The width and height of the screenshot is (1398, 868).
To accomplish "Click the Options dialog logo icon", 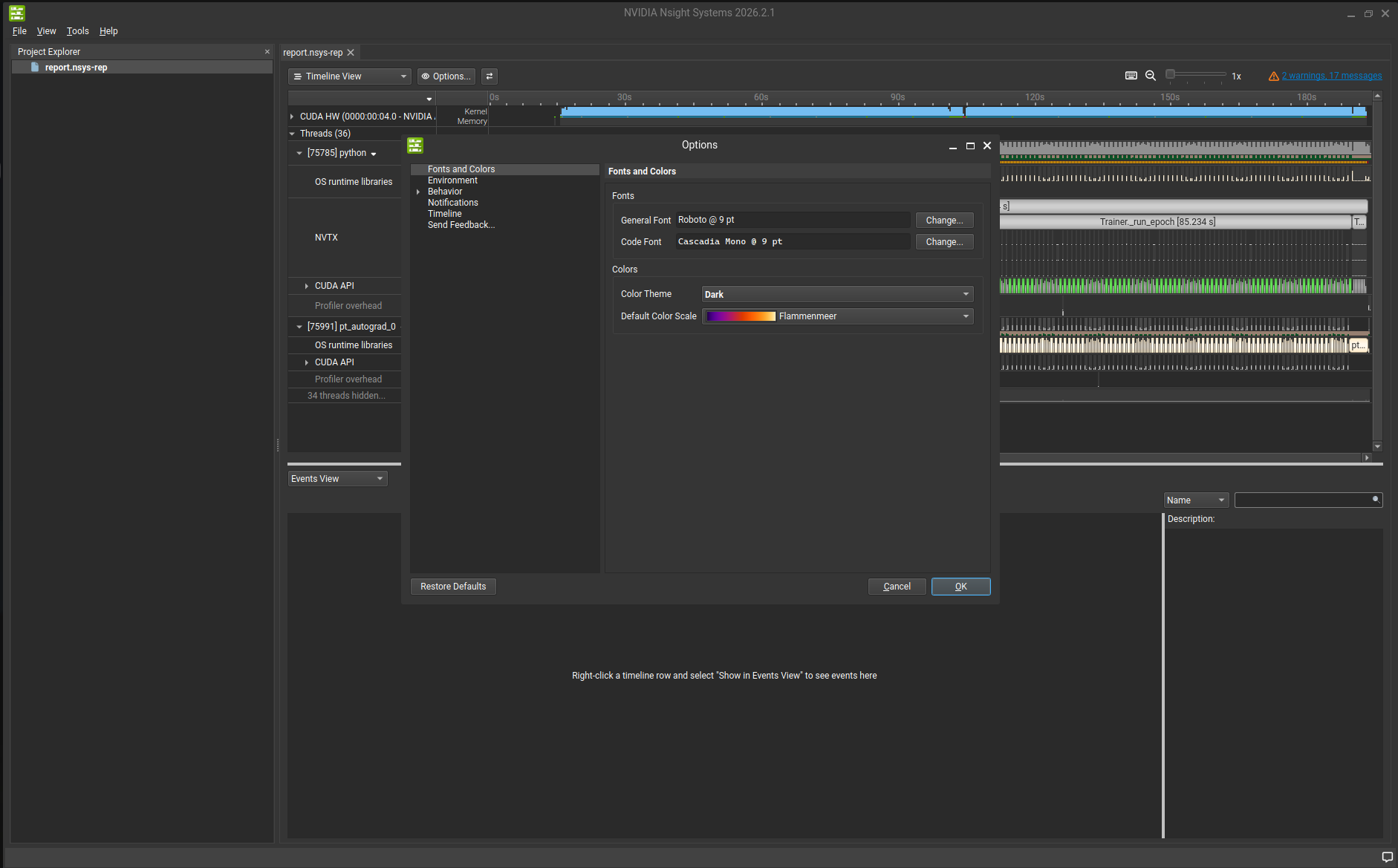I will tap(415, 146).
